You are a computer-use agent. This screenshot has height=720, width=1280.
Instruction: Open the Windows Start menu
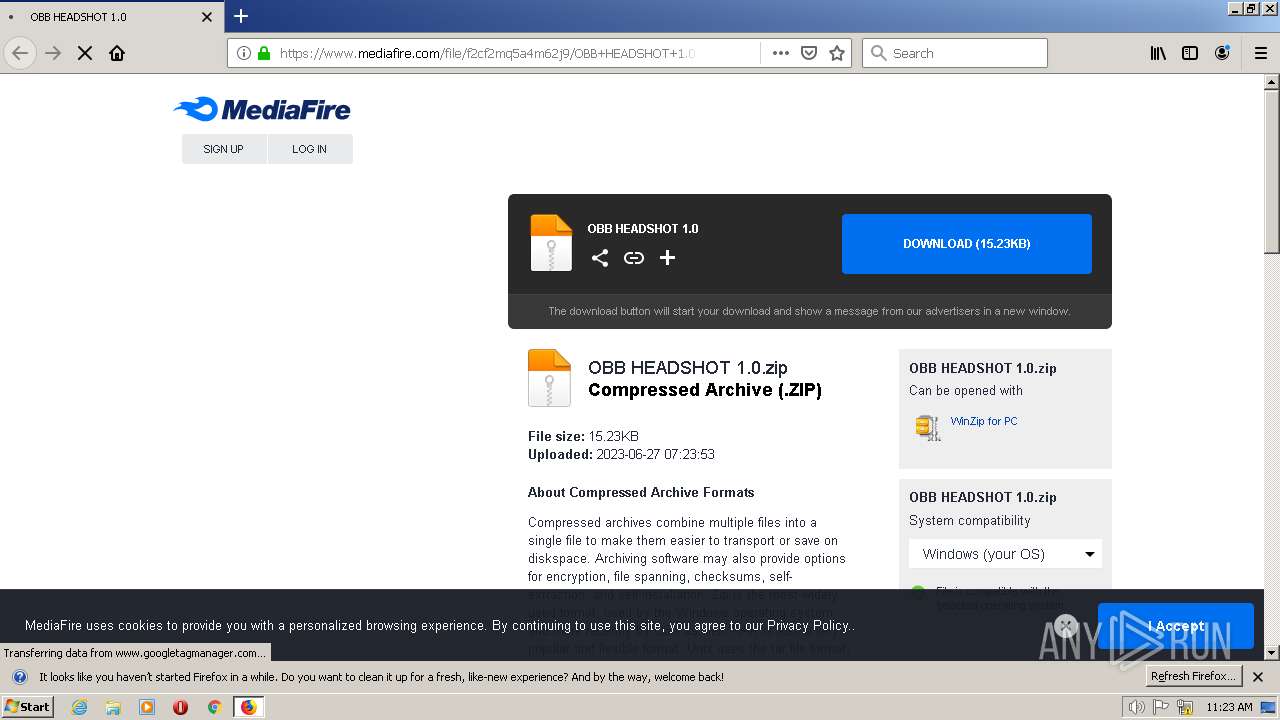click(28, 707)
